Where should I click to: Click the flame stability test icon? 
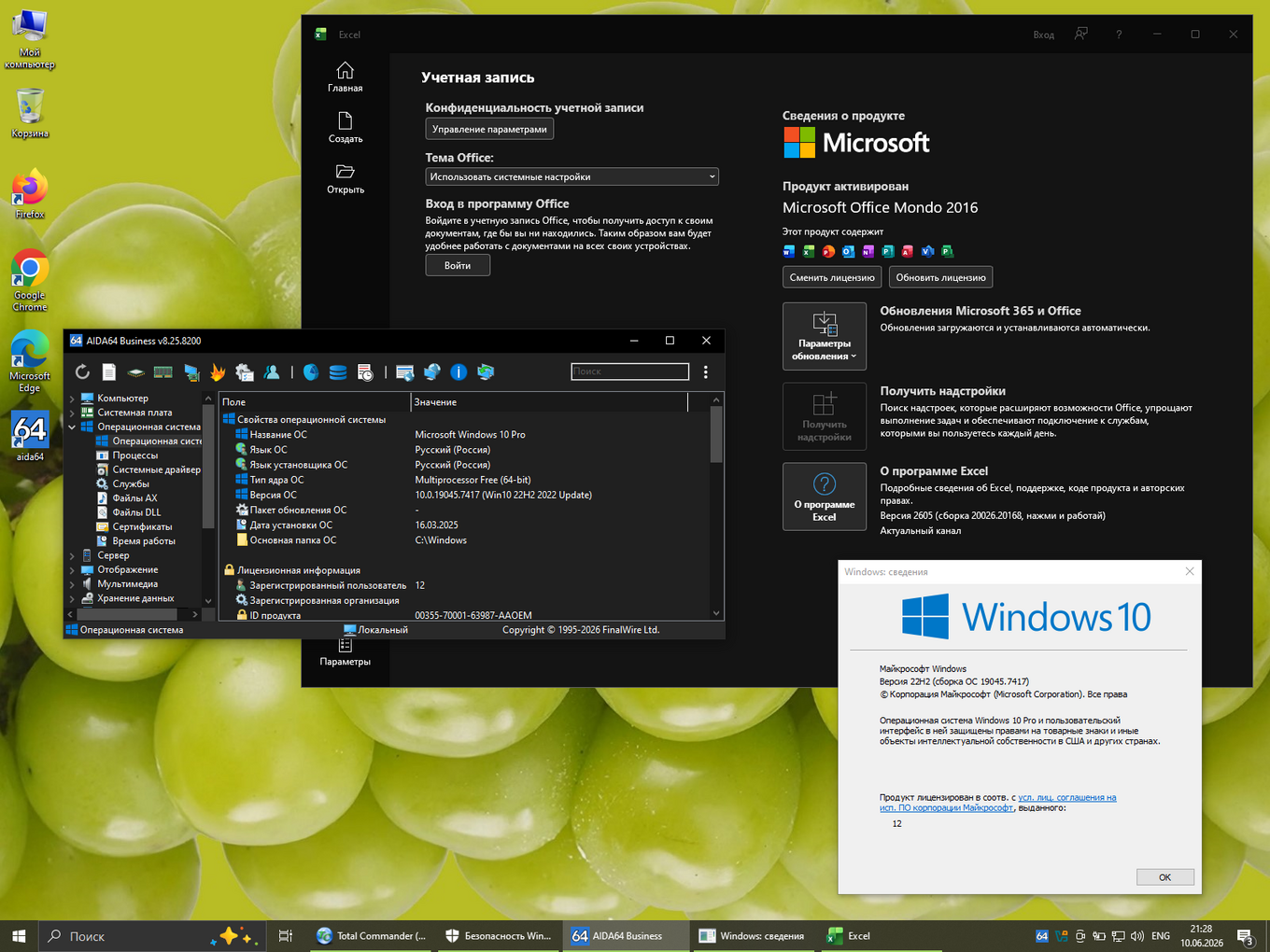(x=218, y=371)
